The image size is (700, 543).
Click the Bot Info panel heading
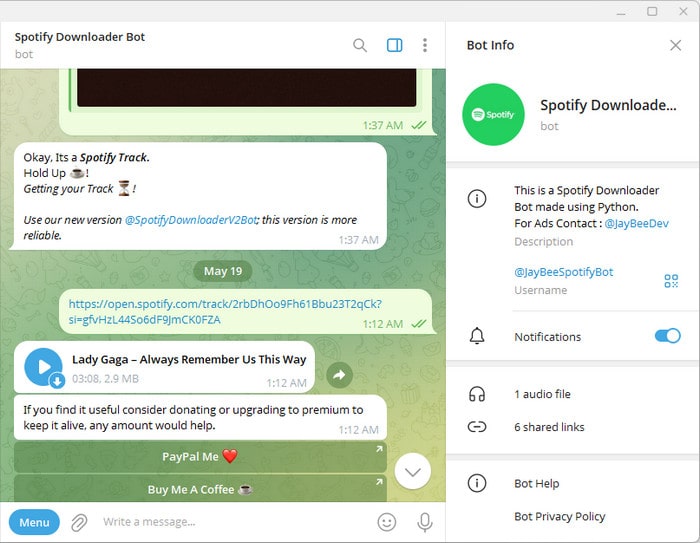pyautogui.click(x=490, y=45)
